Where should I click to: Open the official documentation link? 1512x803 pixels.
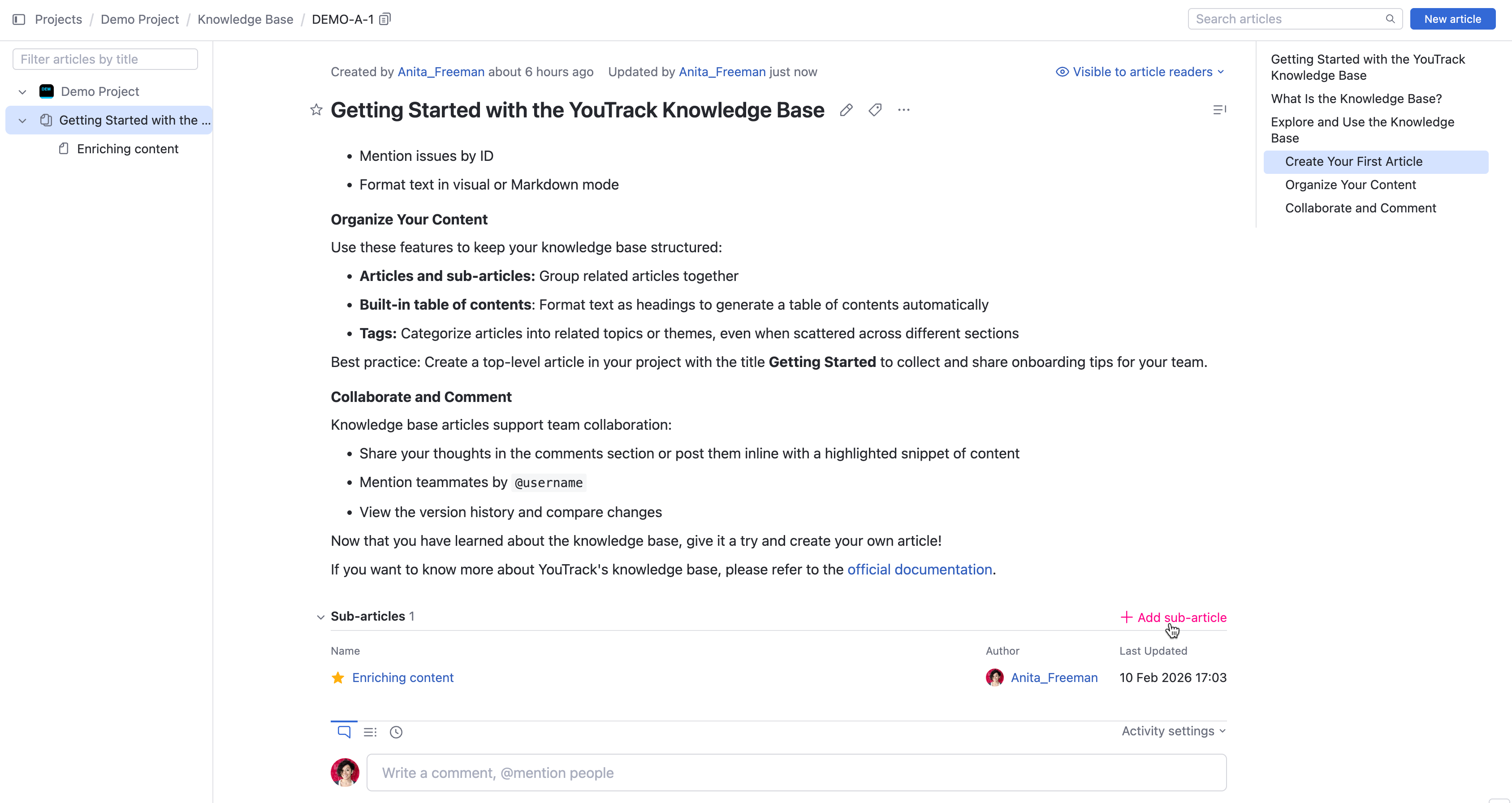point(919,570)
